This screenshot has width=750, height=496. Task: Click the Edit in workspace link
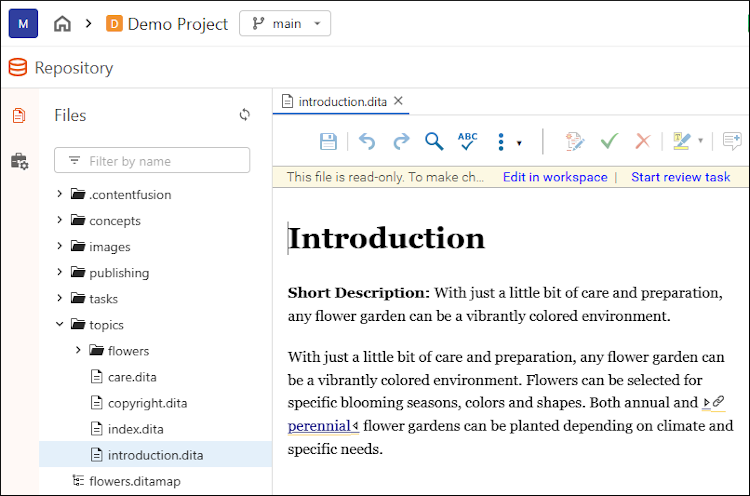555,177
